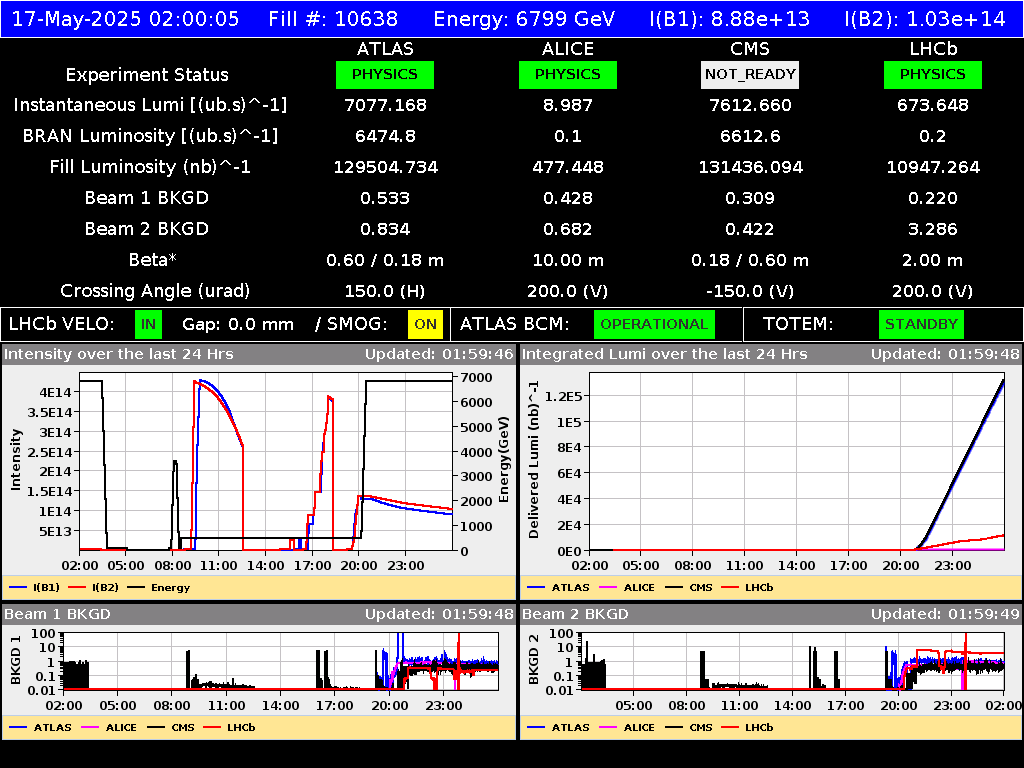Click the LHCb column header

pos(933,49)
